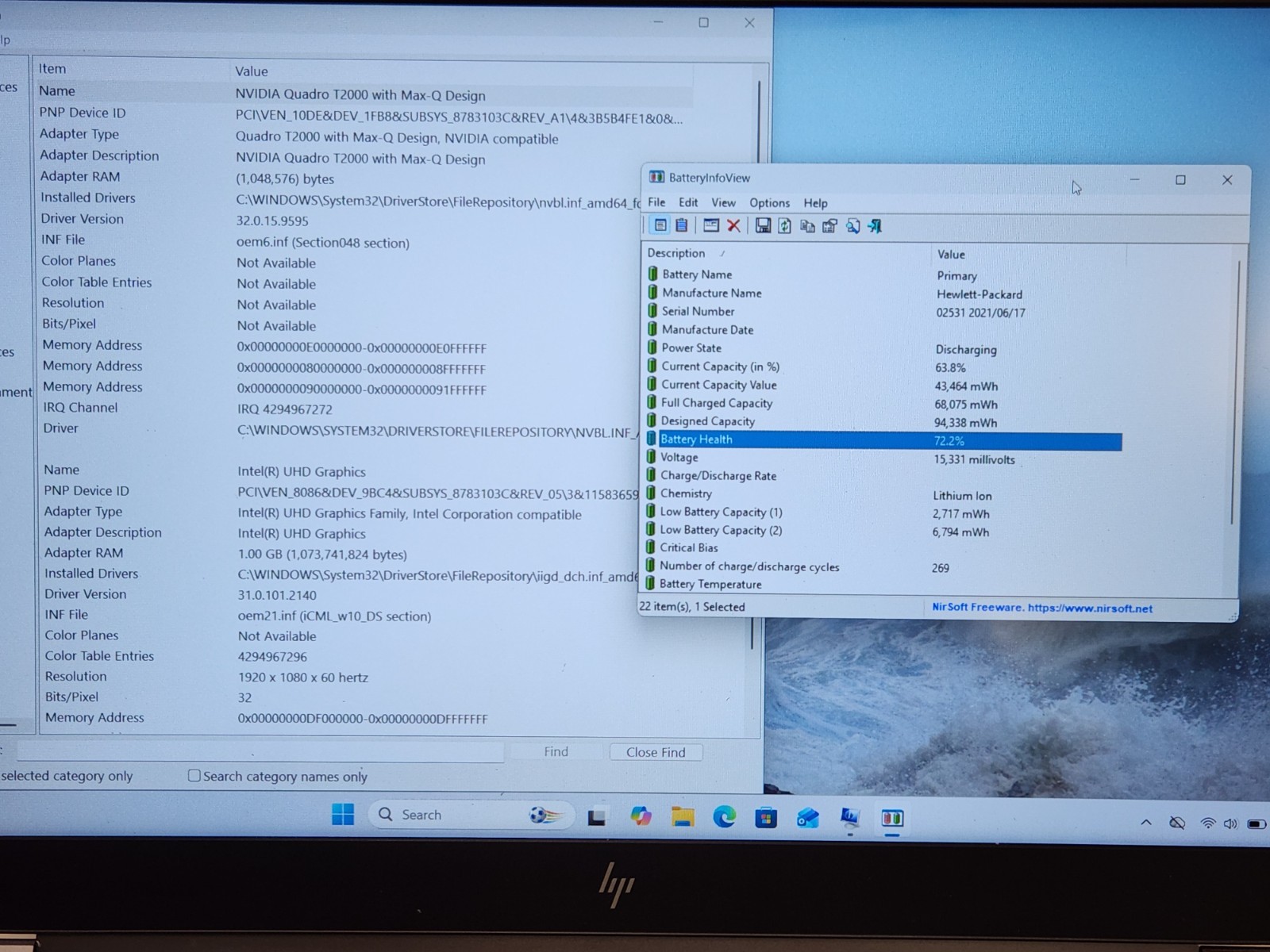Select the Manufacture Name row
This screenshot has height=952, width=1270.
pos(883,294)
